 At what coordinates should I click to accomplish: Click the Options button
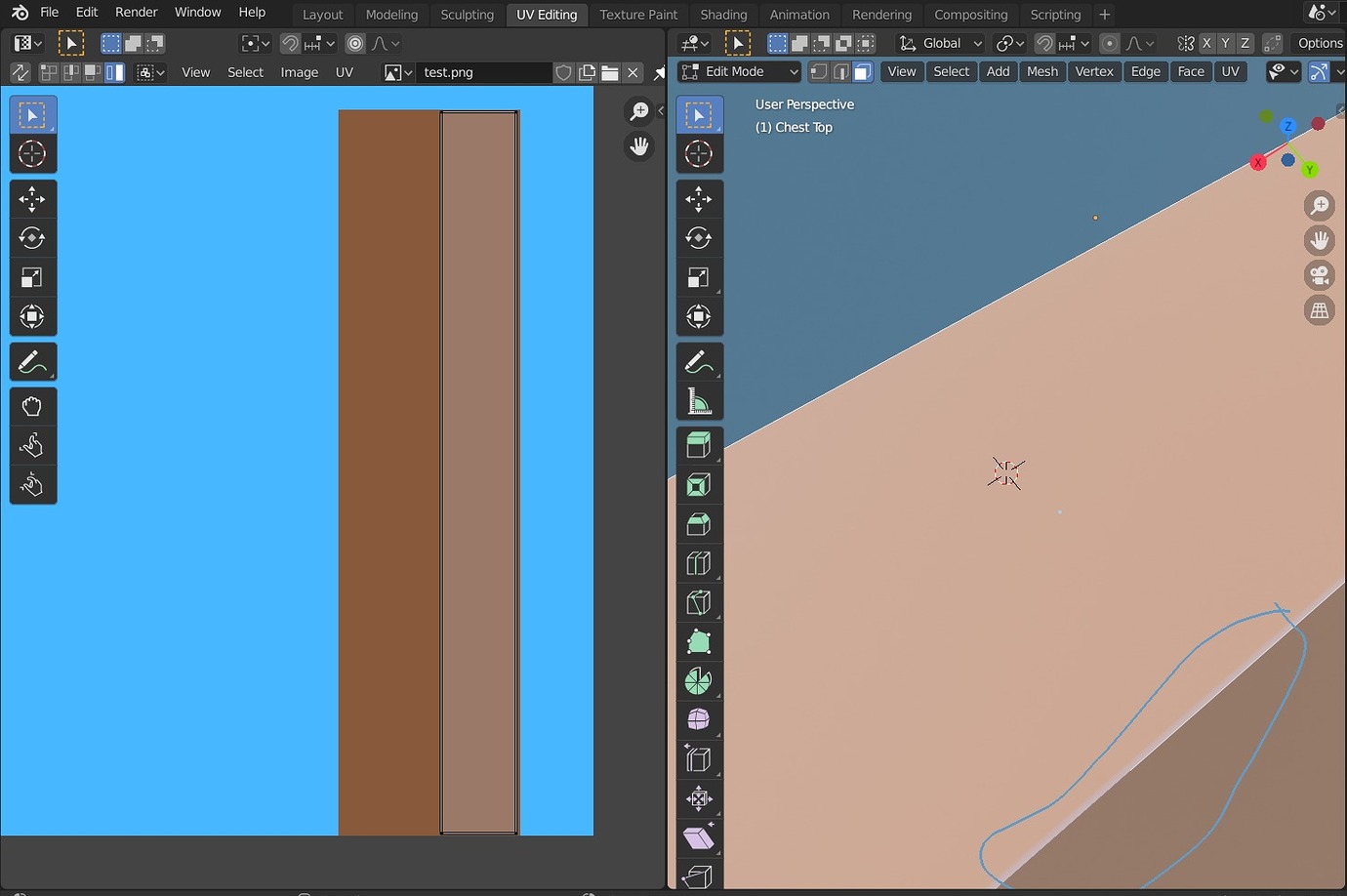click(1320, 43)
